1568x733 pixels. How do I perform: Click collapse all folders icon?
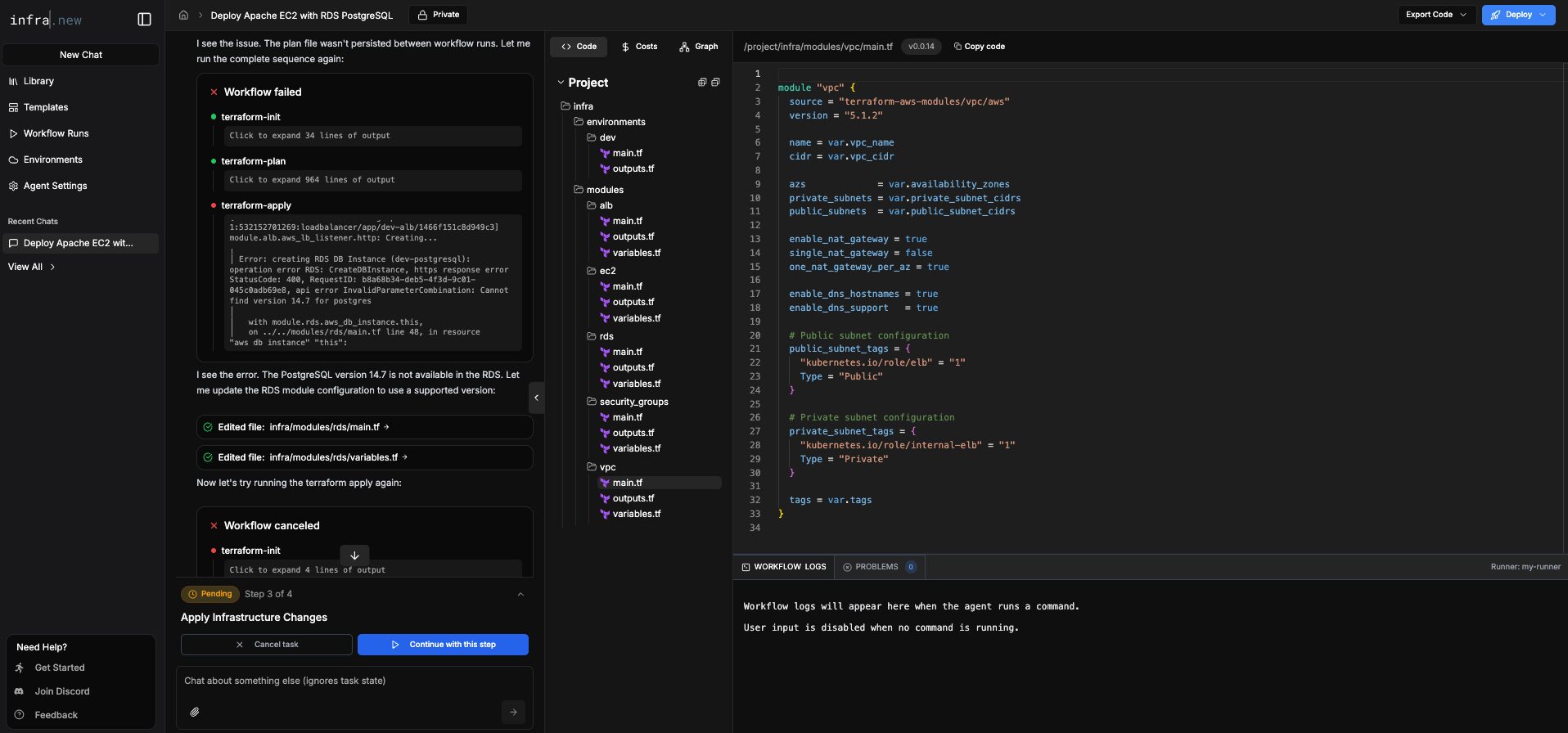click(x=715, y=83)
